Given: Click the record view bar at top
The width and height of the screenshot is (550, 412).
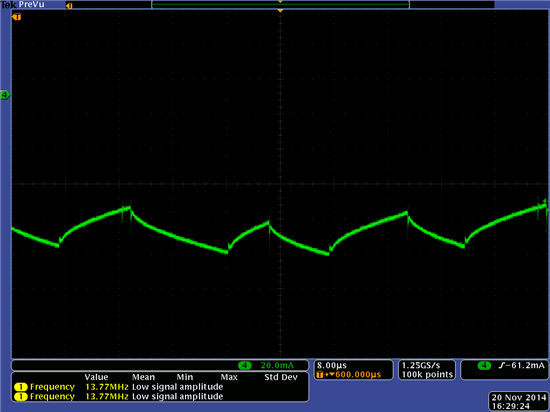Looking at the screenshot, I should (280, 5).
